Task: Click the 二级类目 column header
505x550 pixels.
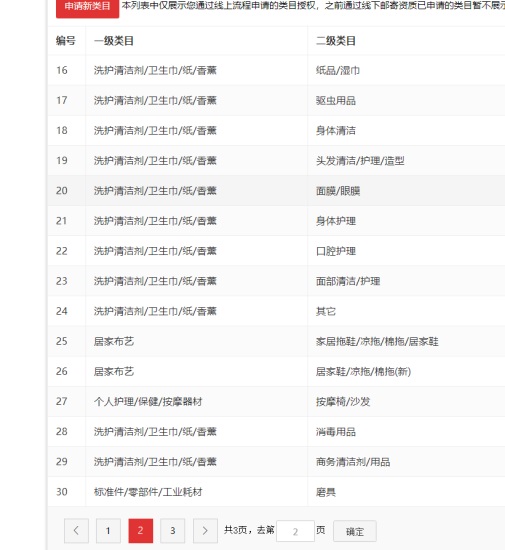Action: [336, 41]
